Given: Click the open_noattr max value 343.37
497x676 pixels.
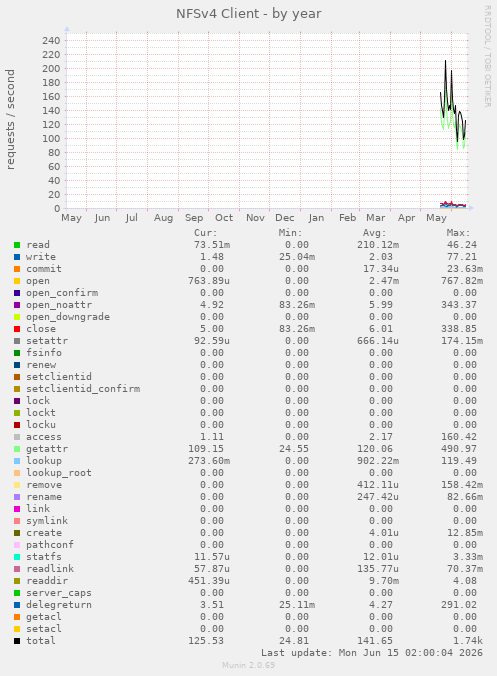Looking at the screenshot, I should (x=459, y=305).
